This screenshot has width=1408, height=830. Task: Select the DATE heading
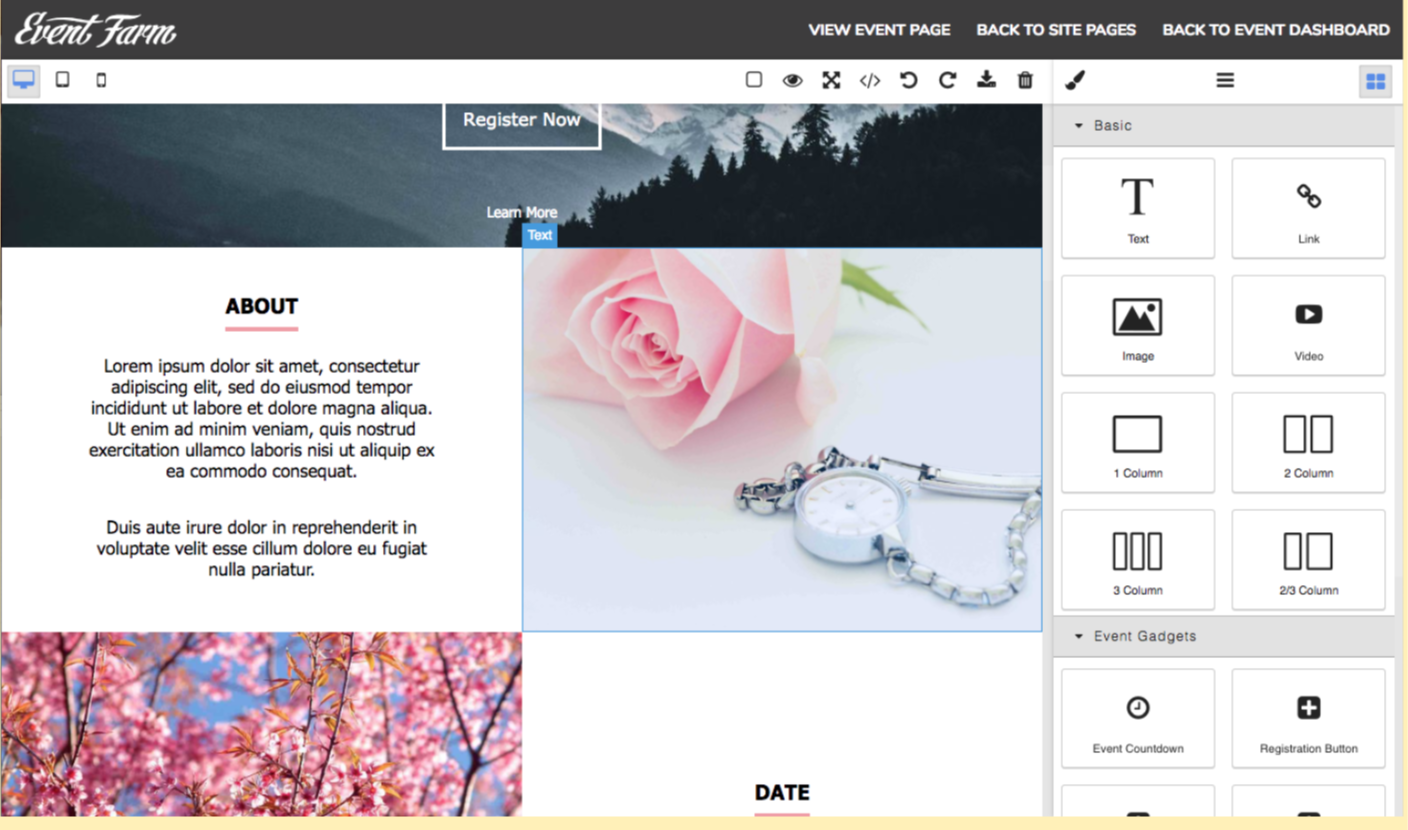tap(782, 793)
